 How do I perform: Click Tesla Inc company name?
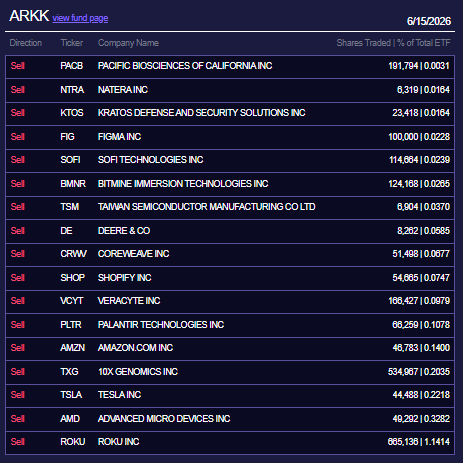point(119,395)
